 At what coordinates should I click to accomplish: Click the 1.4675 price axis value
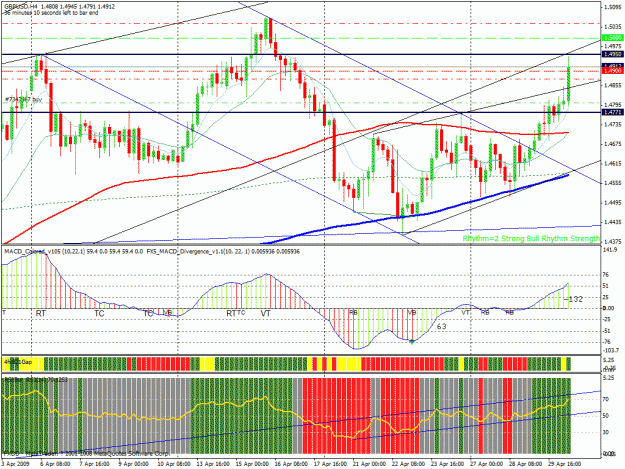point(613,144)
